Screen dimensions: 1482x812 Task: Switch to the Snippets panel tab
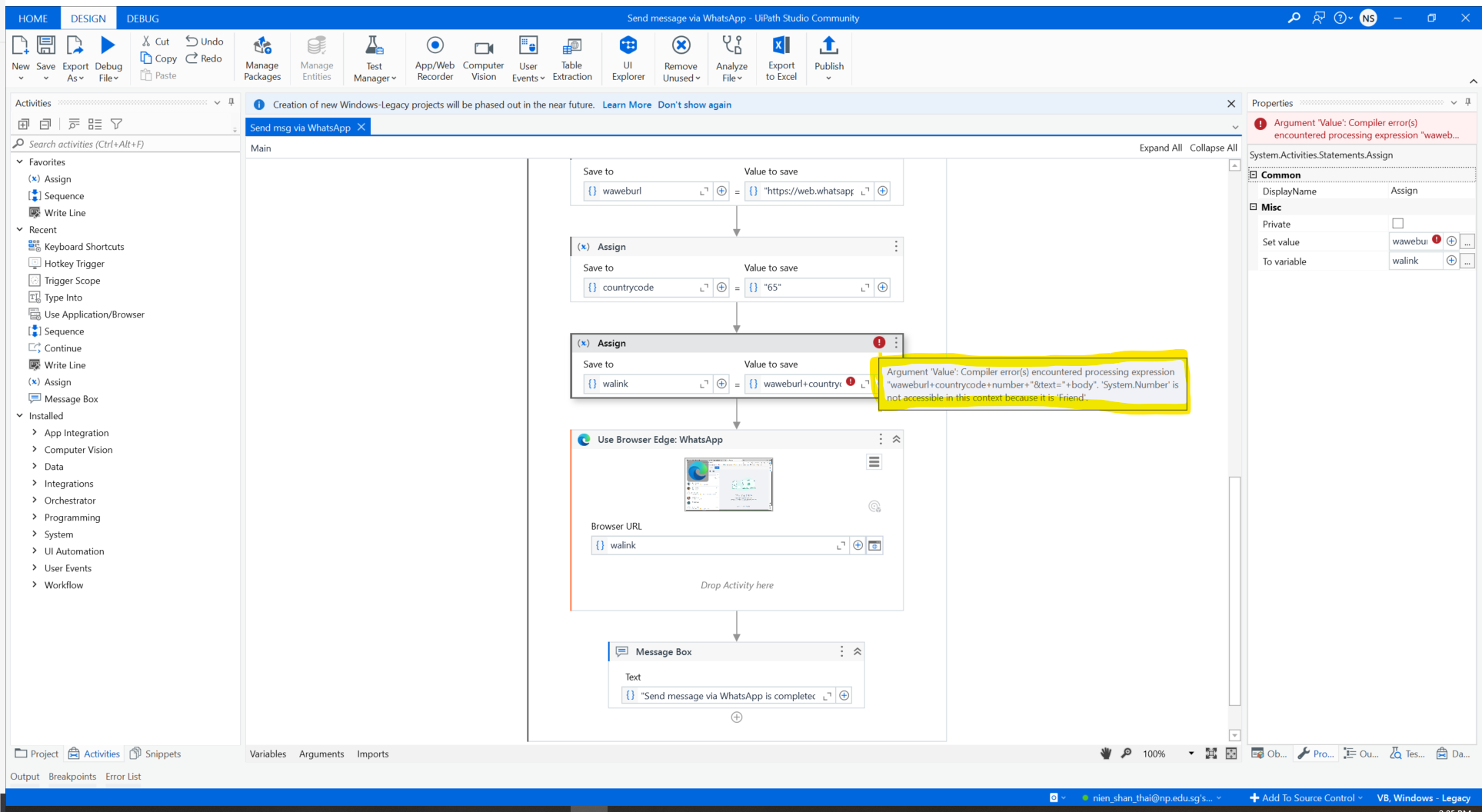pos(155,754)
